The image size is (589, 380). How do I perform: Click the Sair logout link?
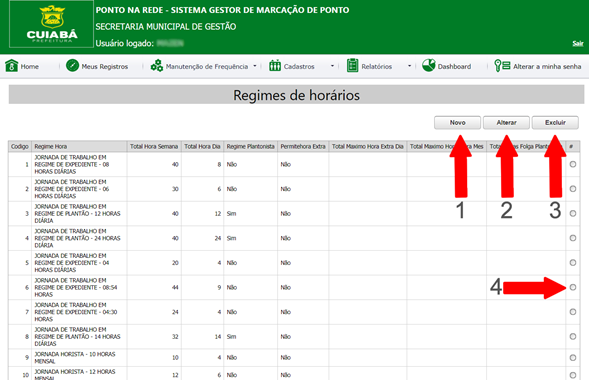click(x=578, y=44)
